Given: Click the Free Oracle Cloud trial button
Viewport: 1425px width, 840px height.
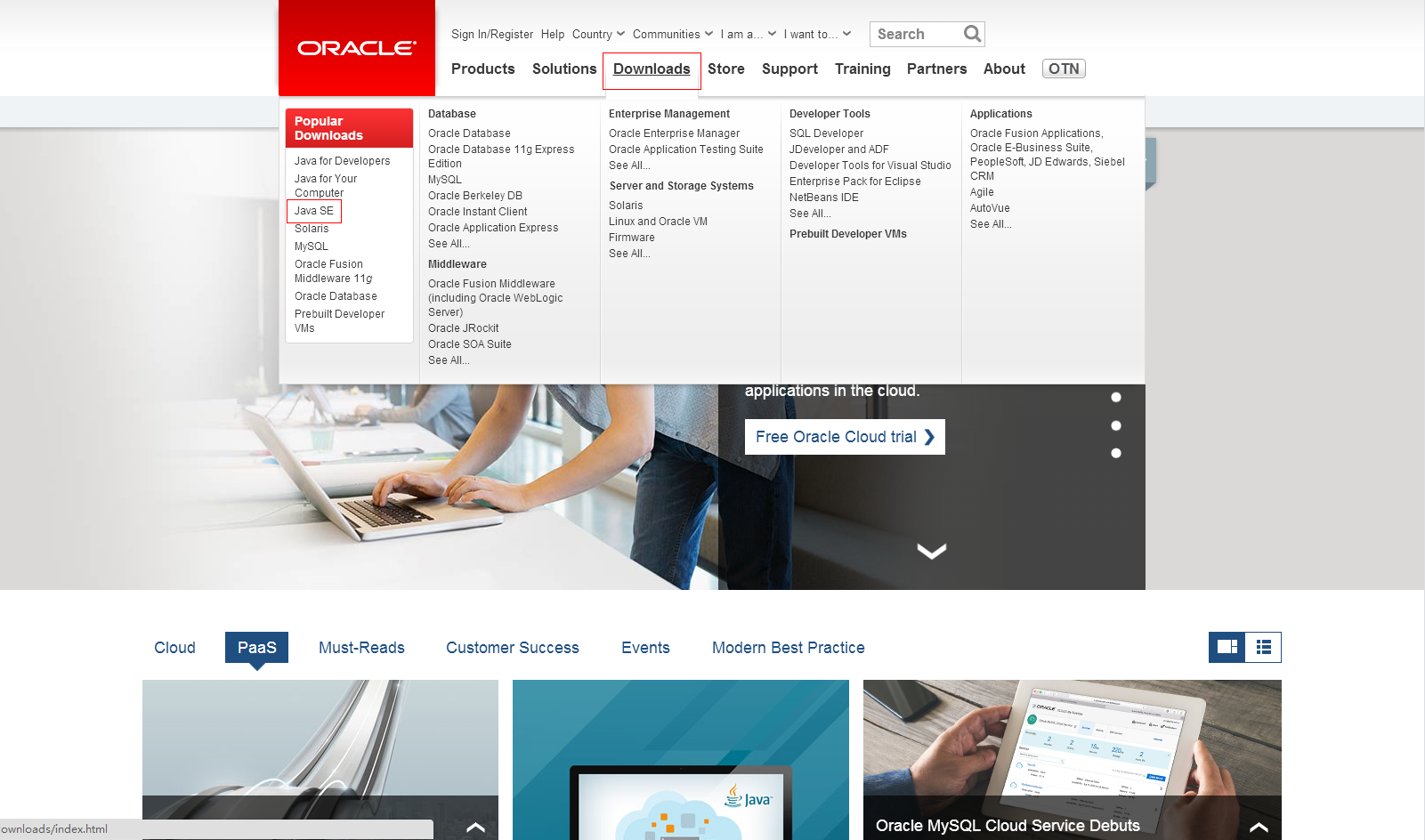Looking at the screenshot, I should pyautogui.click(x=845, y=437).
